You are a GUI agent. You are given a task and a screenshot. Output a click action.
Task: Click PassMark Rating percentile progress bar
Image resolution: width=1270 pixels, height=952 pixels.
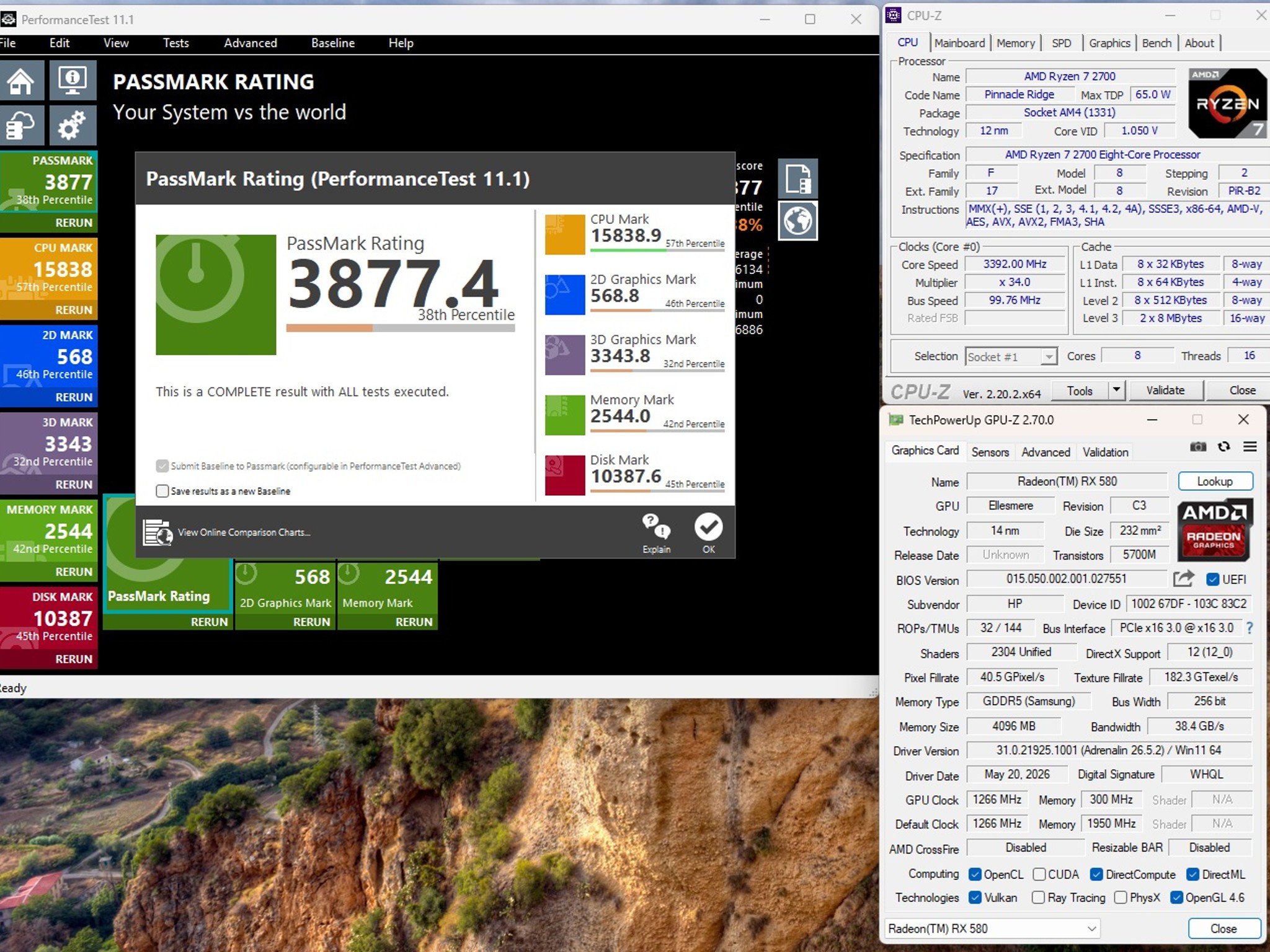(401, 328)
